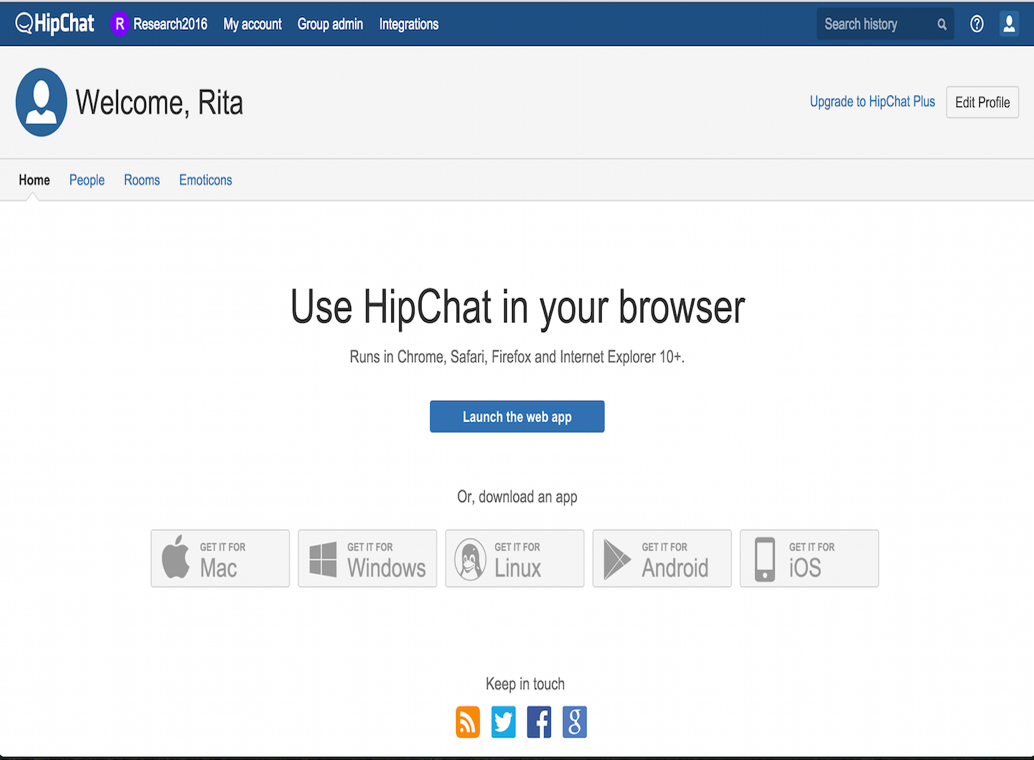Click the word Android on its button
1034x760 pixels.
pyautogui.click(x=675, y=568)
